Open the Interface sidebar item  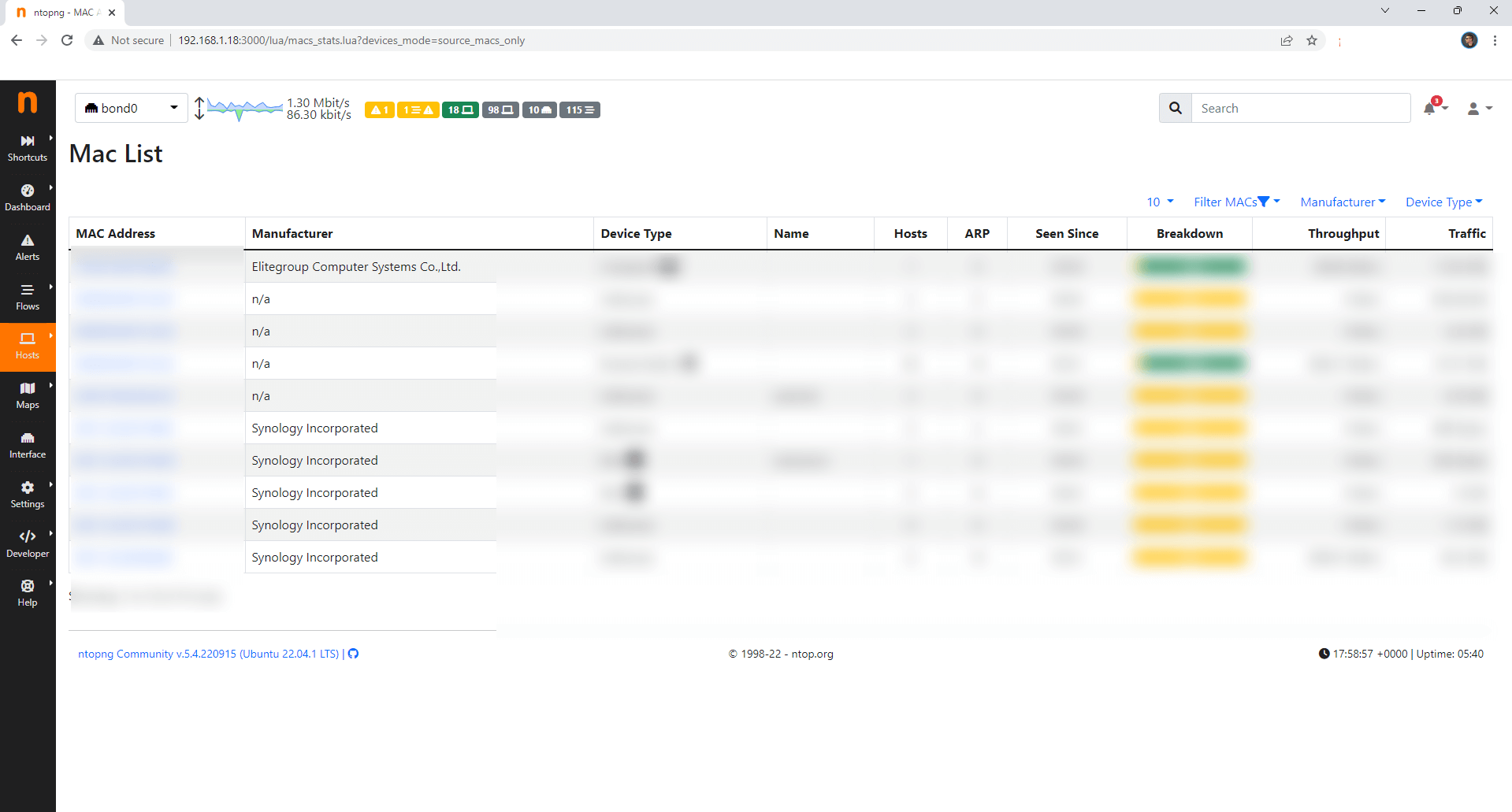click(28, 445)
